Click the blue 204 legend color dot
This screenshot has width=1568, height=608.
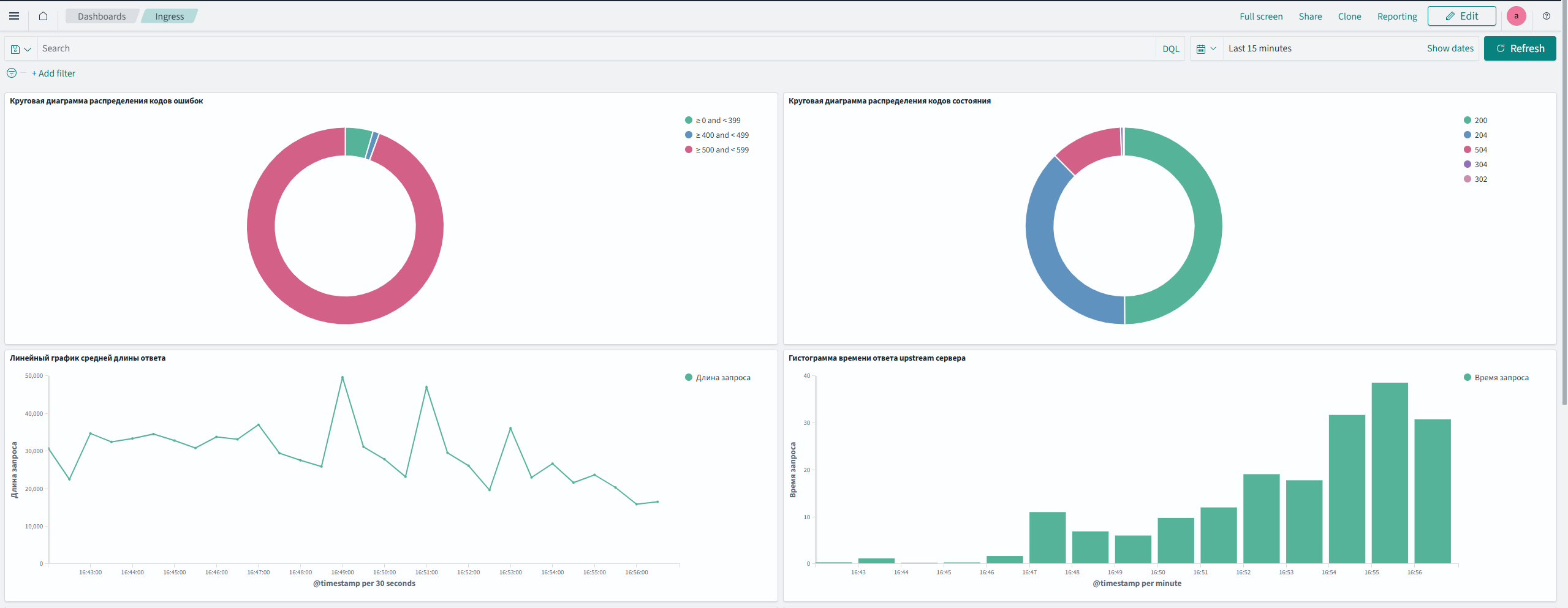point(1467,135)
